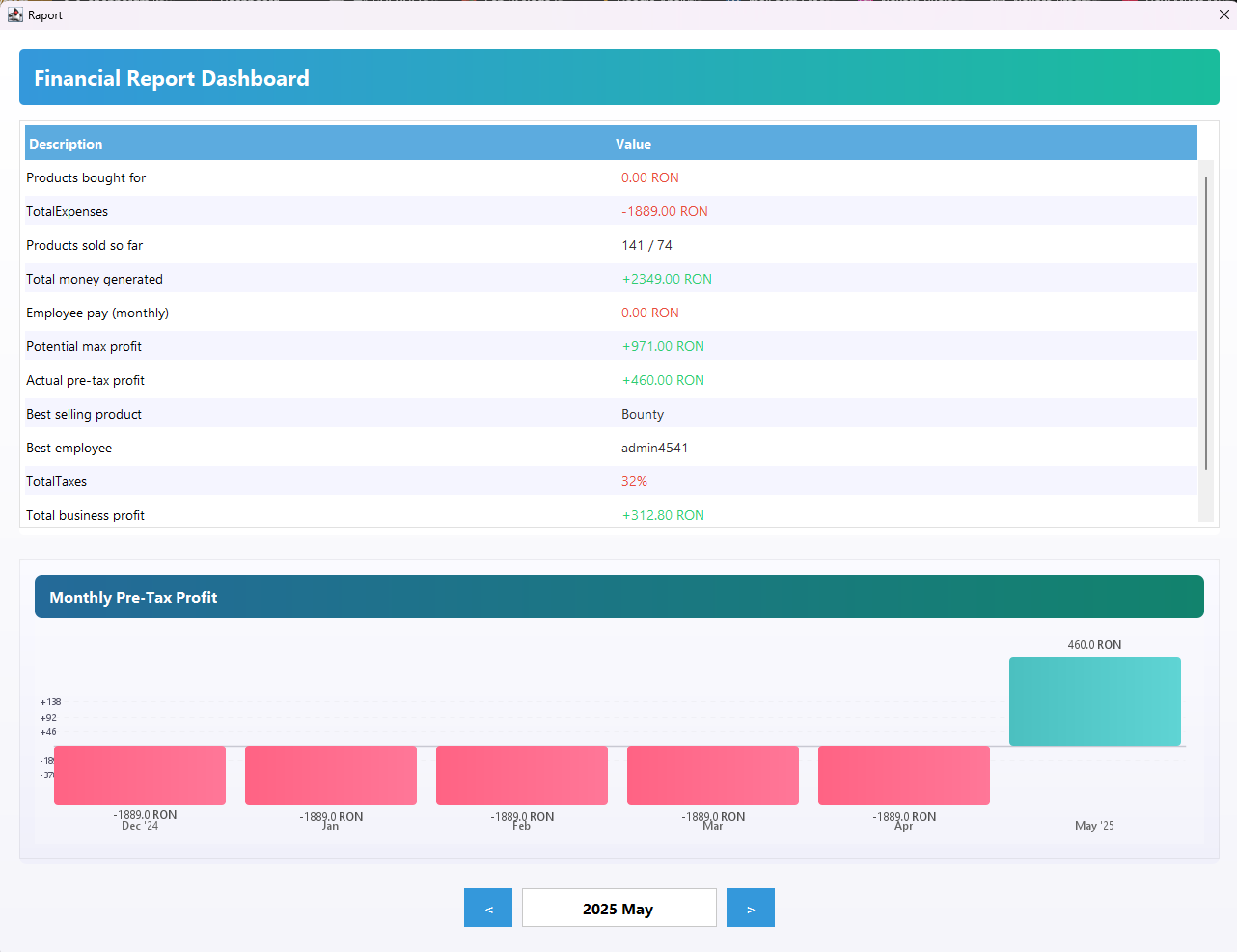Click the Value column header
Viewport: 1237px width, 952px height.
point(633,144)
